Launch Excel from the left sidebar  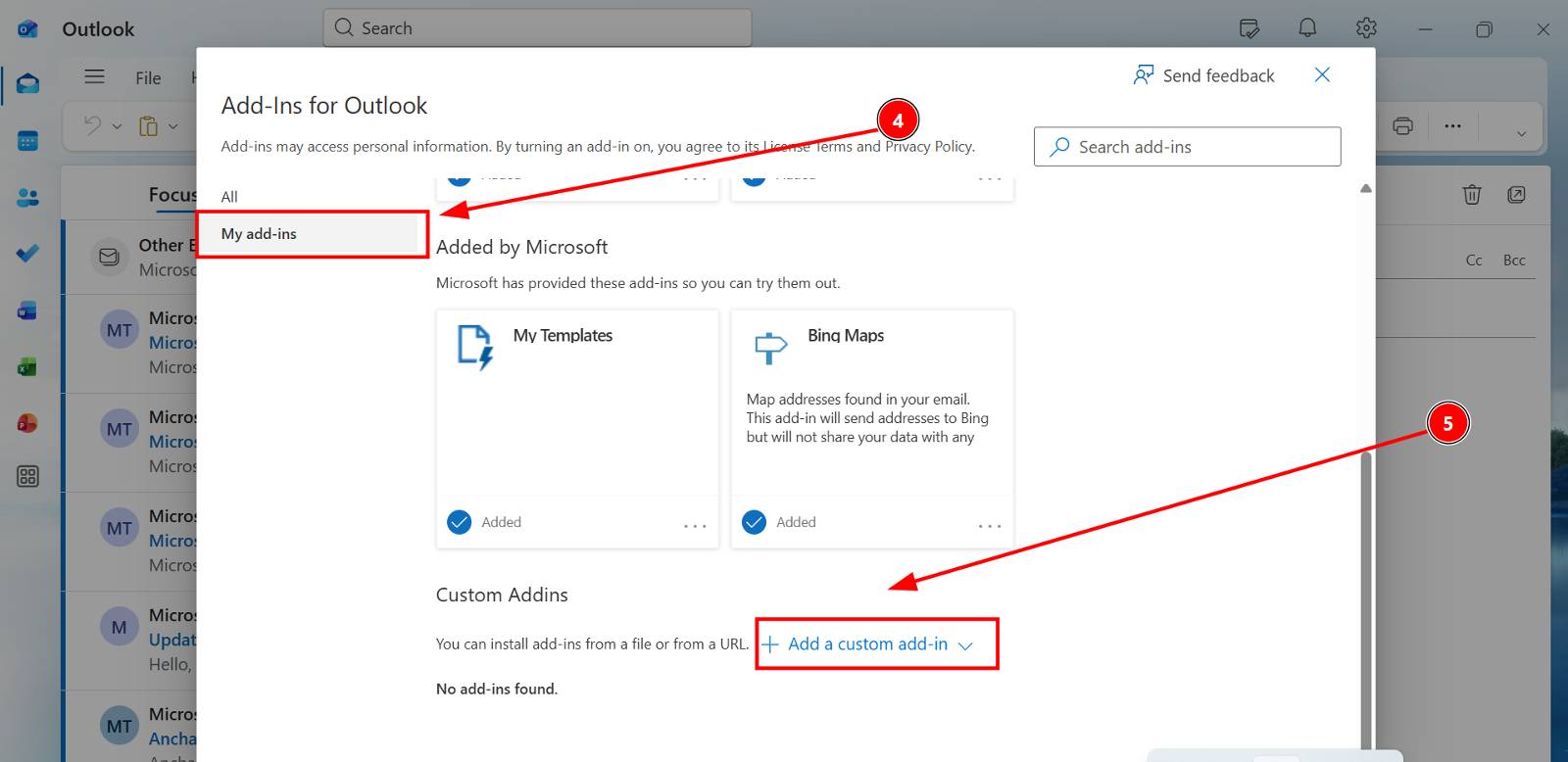[27, 367]
